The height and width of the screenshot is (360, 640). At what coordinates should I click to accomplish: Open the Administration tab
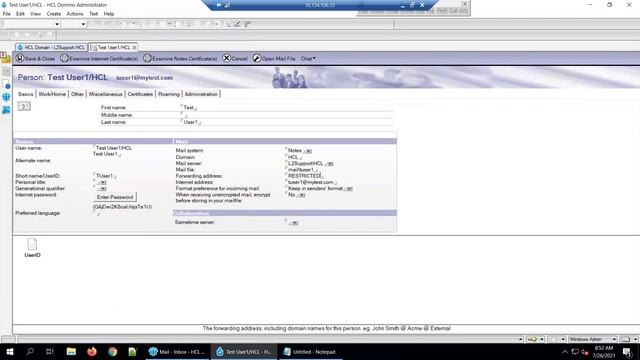(x=201, y=94)
